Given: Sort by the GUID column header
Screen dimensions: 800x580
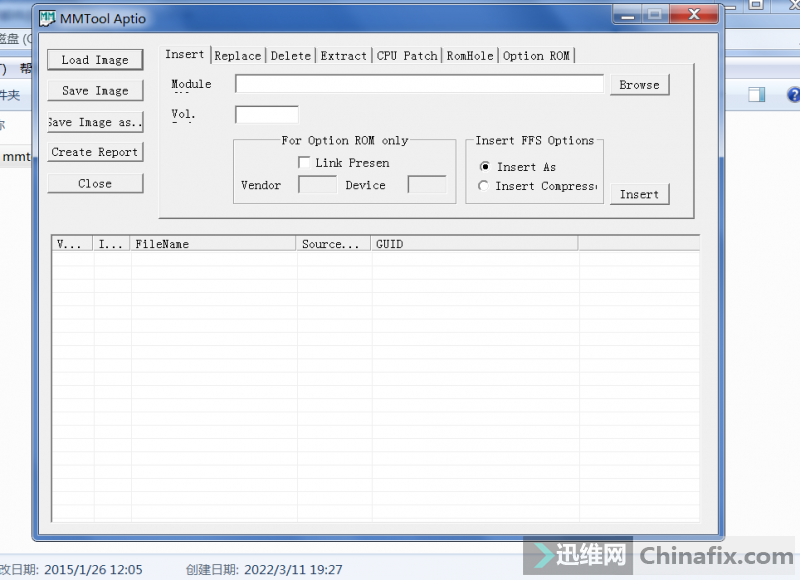Looking at the screenshot, I should (x=474, y=243).
